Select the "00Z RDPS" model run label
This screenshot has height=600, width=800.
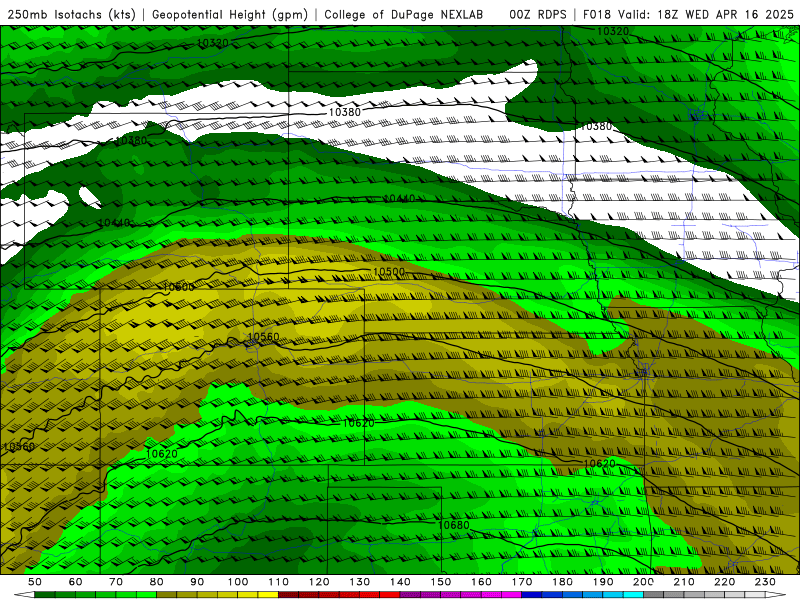click(x=538, y=14)
